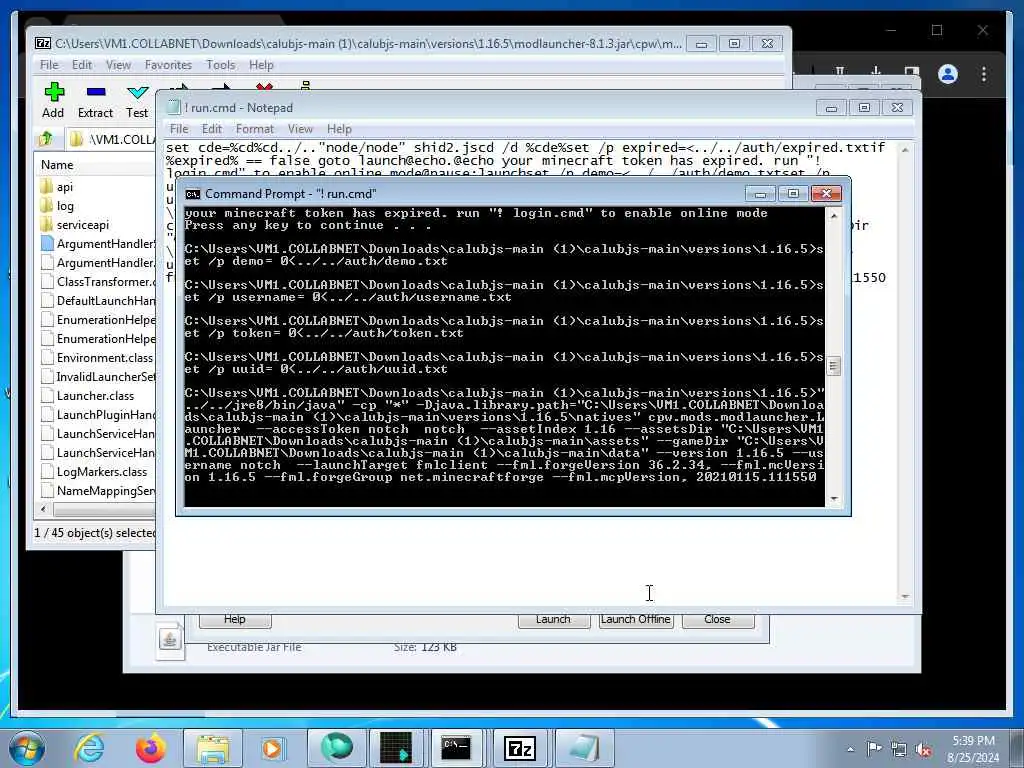Click the Close button in launcher dialog
This screenshot has height=768, width=1024.
pos(718,620)
